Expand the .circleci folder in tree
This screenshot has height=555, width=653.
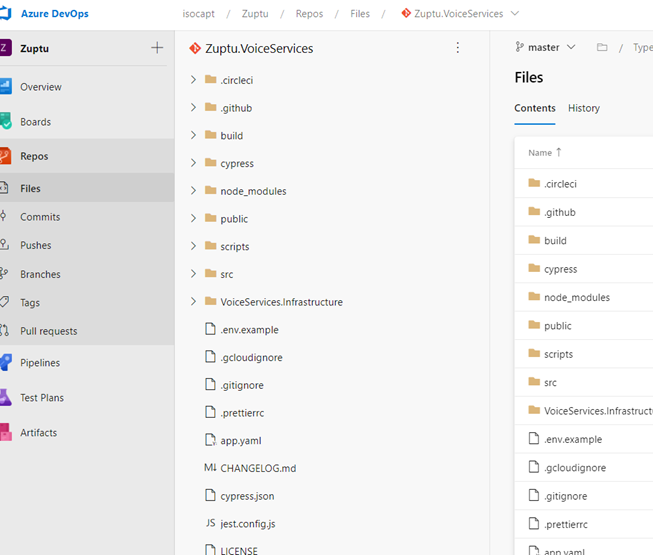coord(193,80)
